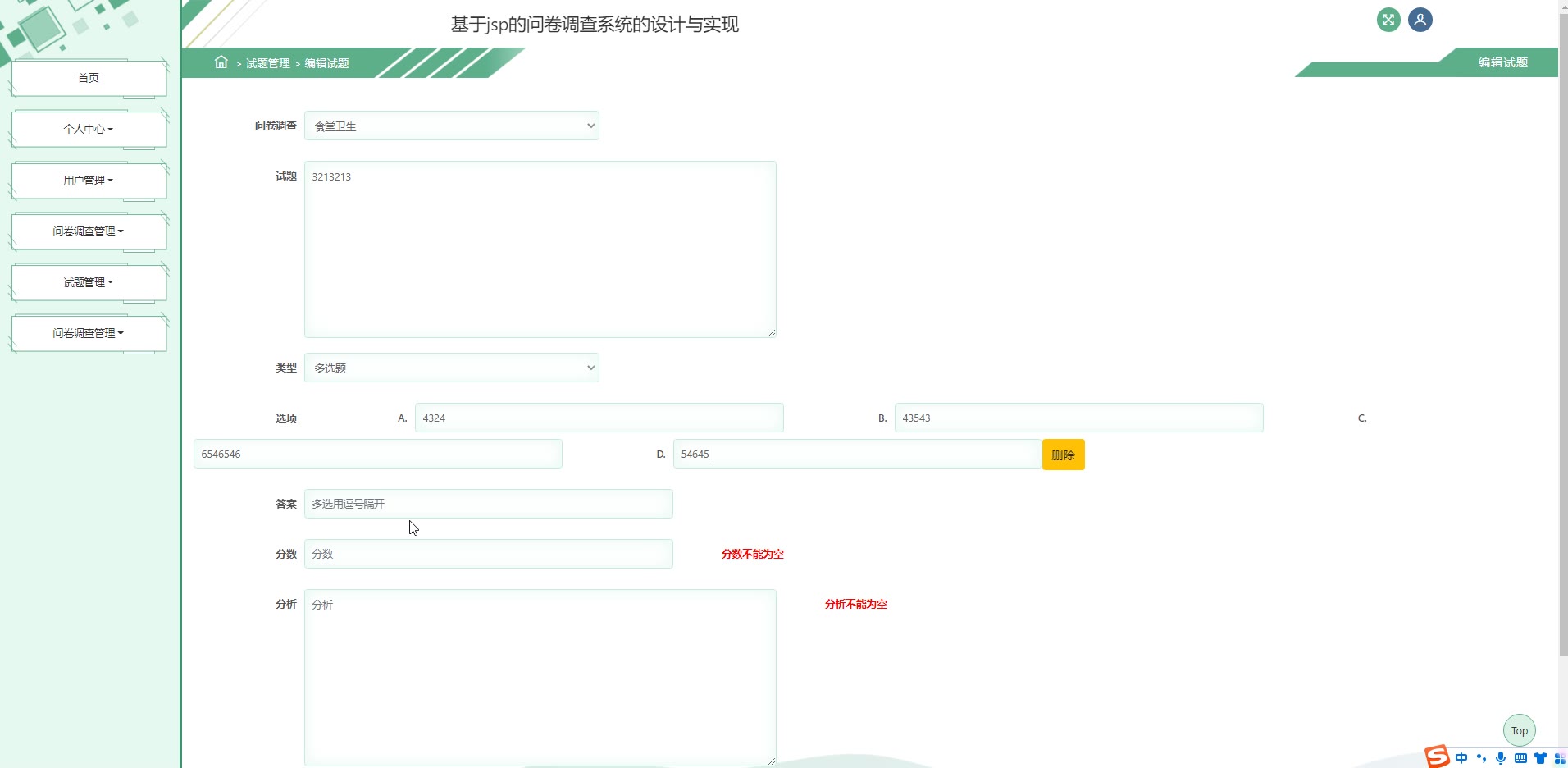Click the 分数 input field
The width and height of the screenshot is (1568, 768).
click(489, 554)
